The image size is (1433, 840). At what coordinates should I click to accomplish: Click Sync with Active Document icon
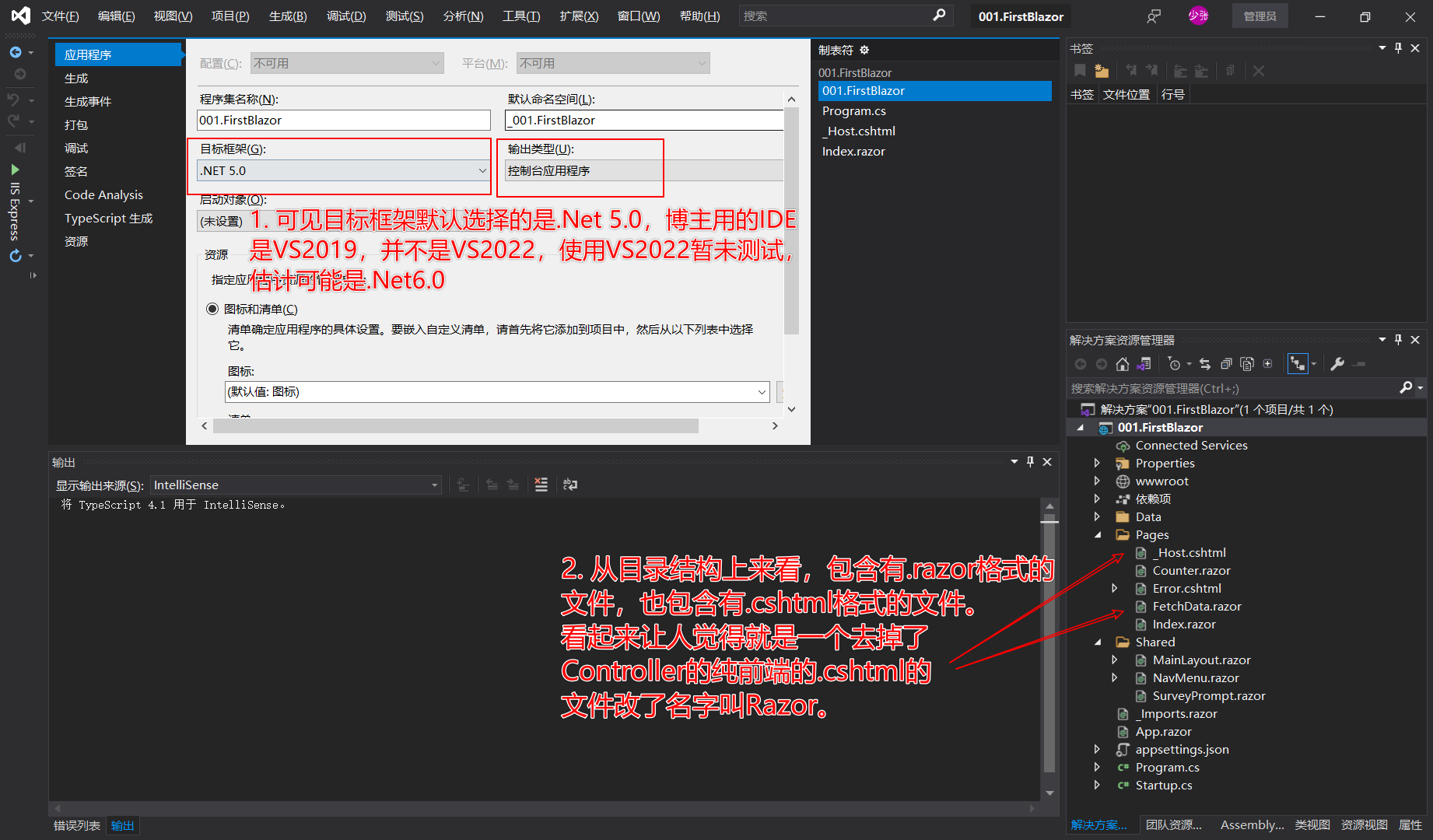(x=1205, y=364)
